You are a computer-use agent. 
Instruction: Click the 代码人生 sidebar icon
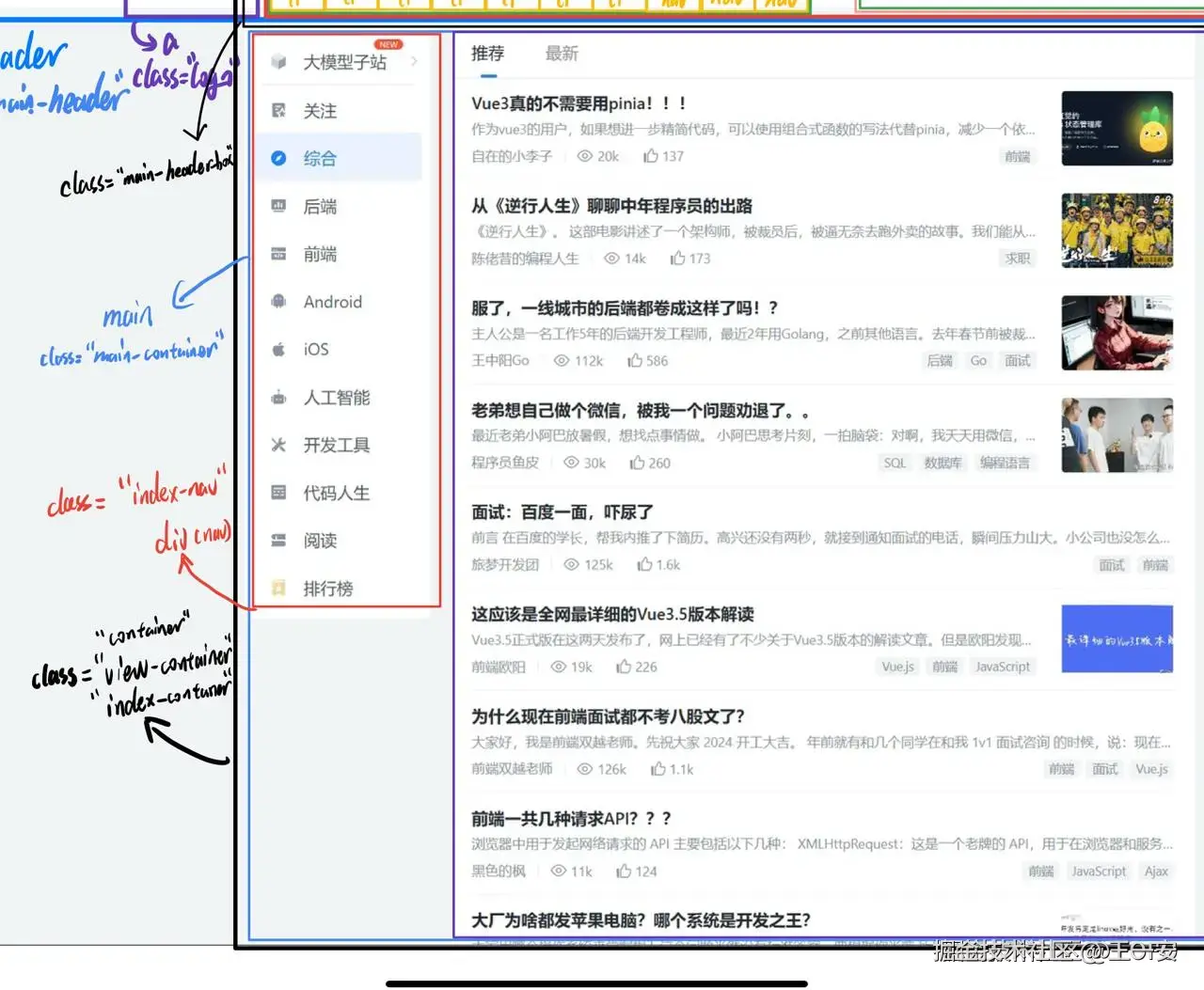pos(278,493)
